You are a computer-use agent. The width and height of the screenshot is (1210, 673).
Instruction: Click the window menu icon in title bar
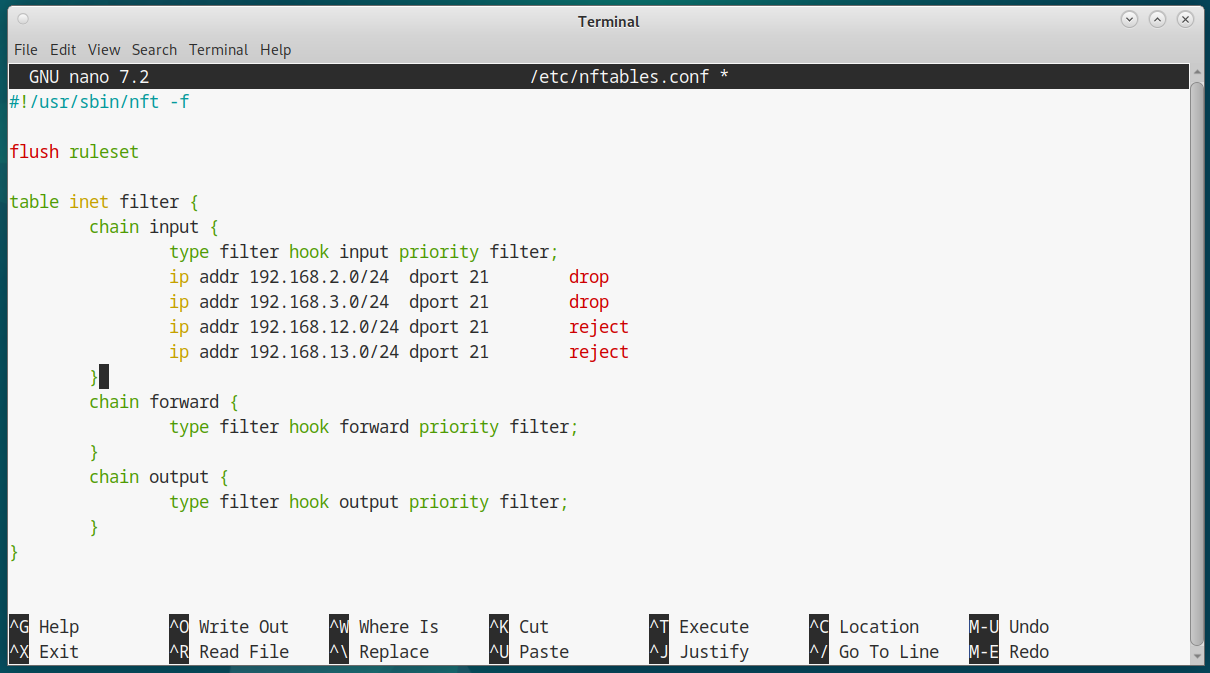click(x=23, y=20)
